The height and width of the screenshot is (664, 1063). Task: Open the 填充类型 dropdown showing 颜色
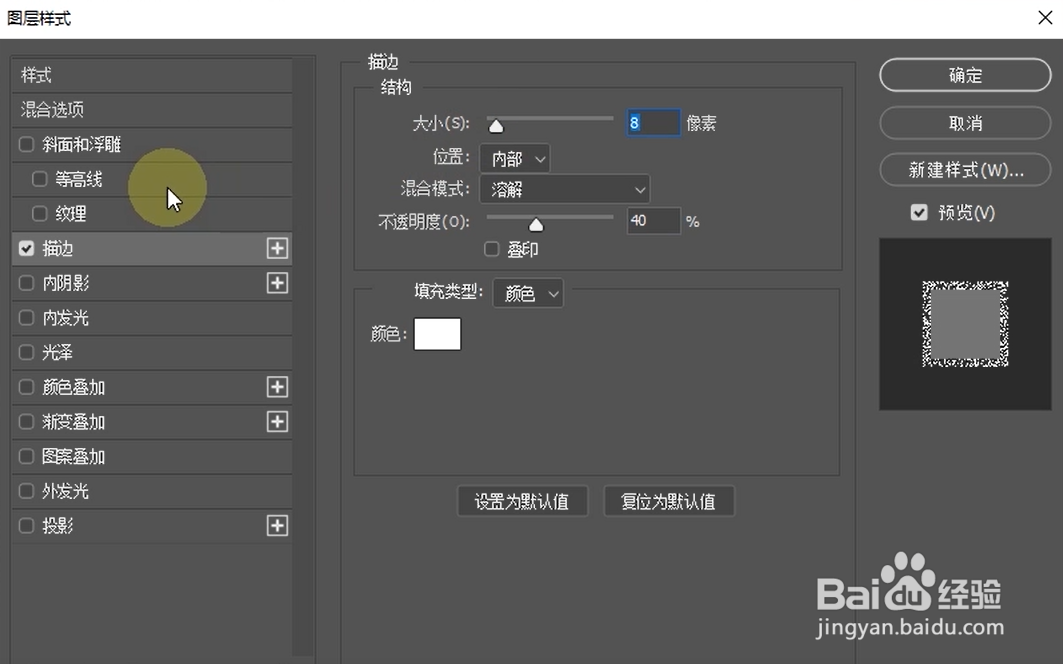(528, 293)
